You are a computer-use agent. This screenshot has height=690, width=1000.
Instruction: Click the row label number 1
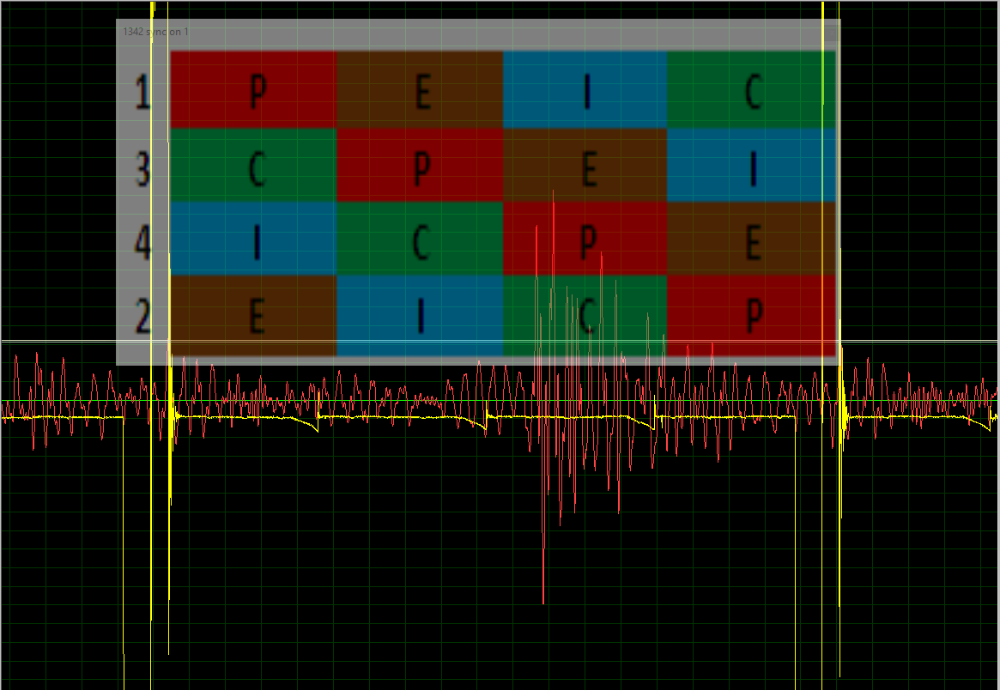(x=143, y=93)
